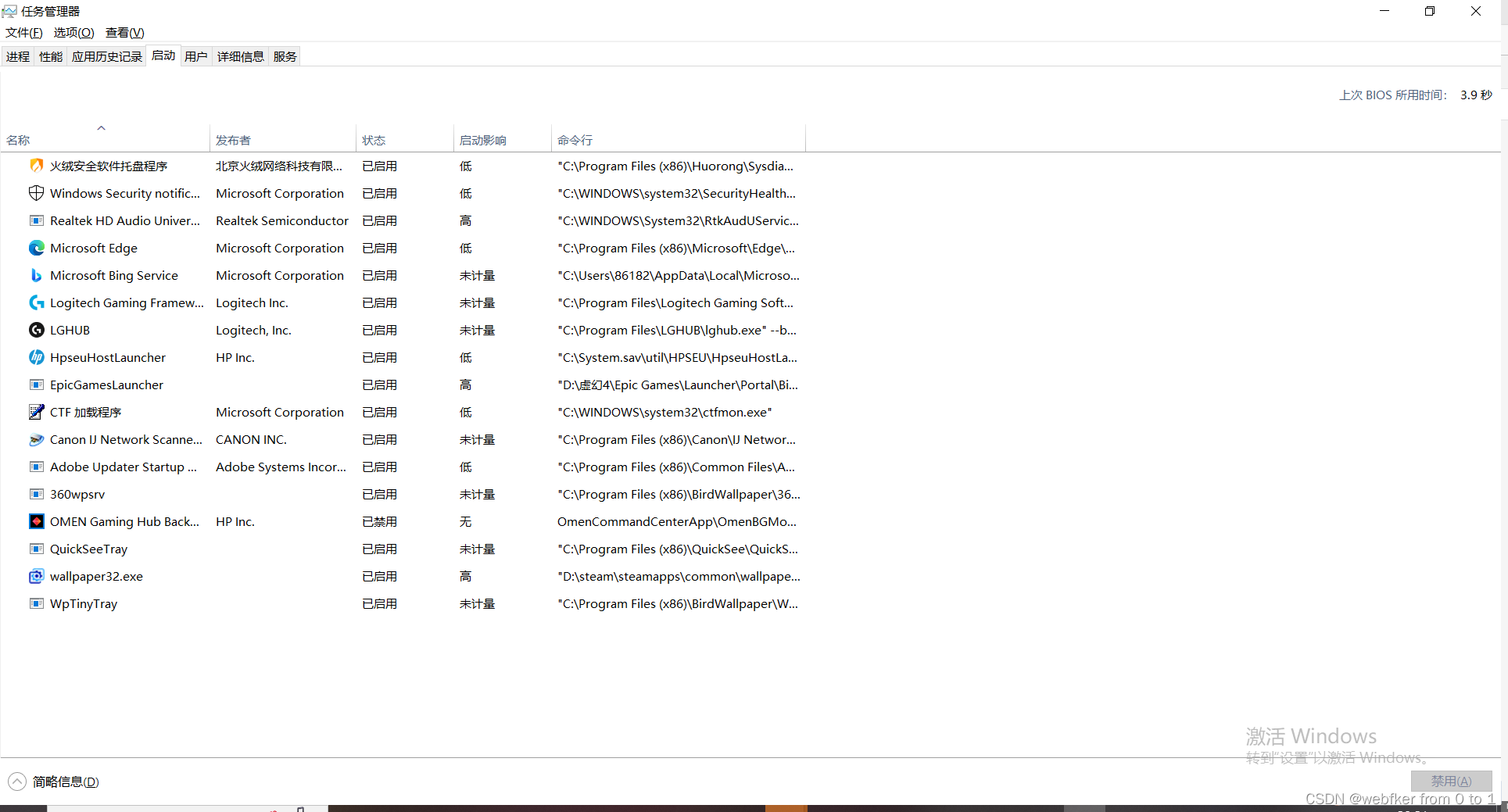1508x812 pixels.
Task: Click the Logitech Inc. publisher cell
Action: point(252,302)
